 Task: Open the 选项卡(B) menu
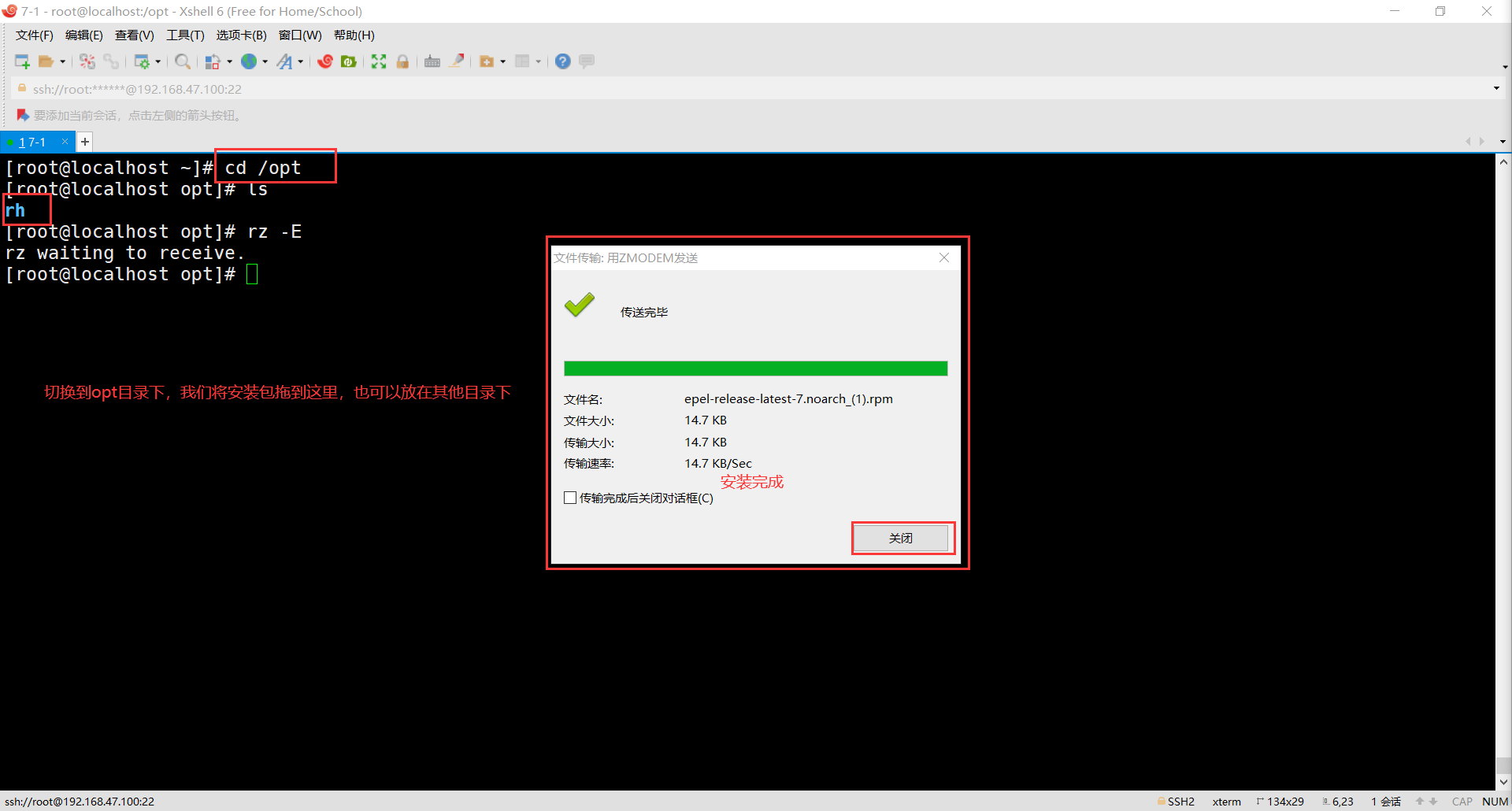click(x=242, y=35)
